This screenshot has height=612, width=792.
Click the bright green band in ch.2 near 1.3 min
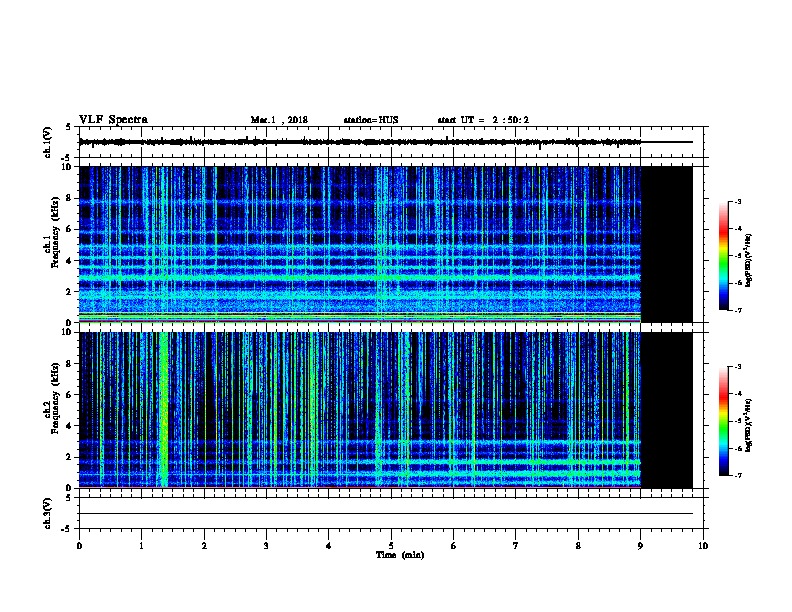point(164,410)
